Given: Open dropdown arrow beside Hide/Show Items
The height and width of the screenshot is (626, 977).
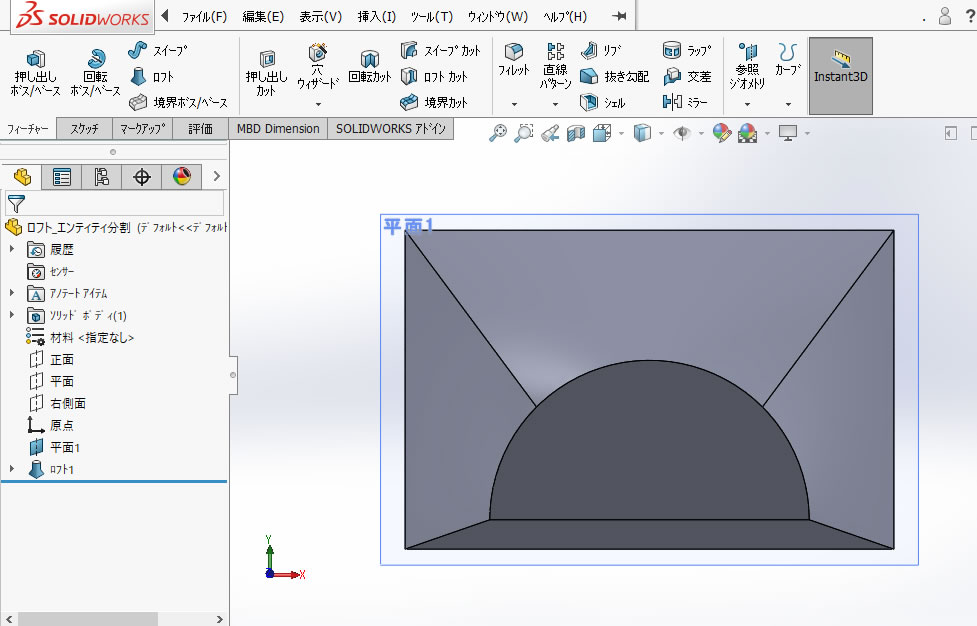Looking at the screenshot, I should click(701, 133).
